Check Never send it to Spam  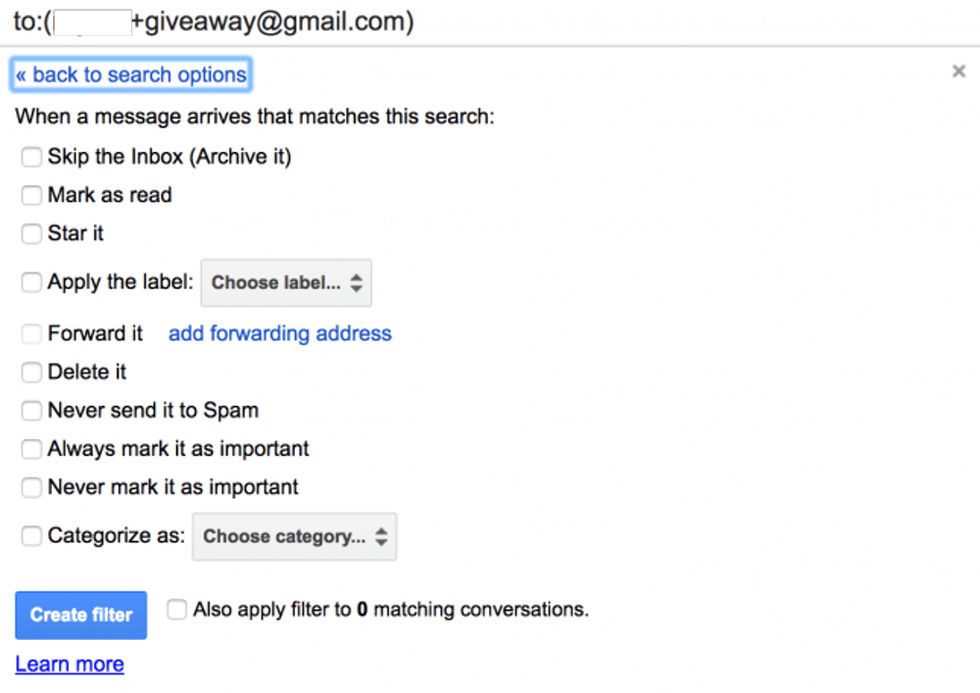[32, 411]
